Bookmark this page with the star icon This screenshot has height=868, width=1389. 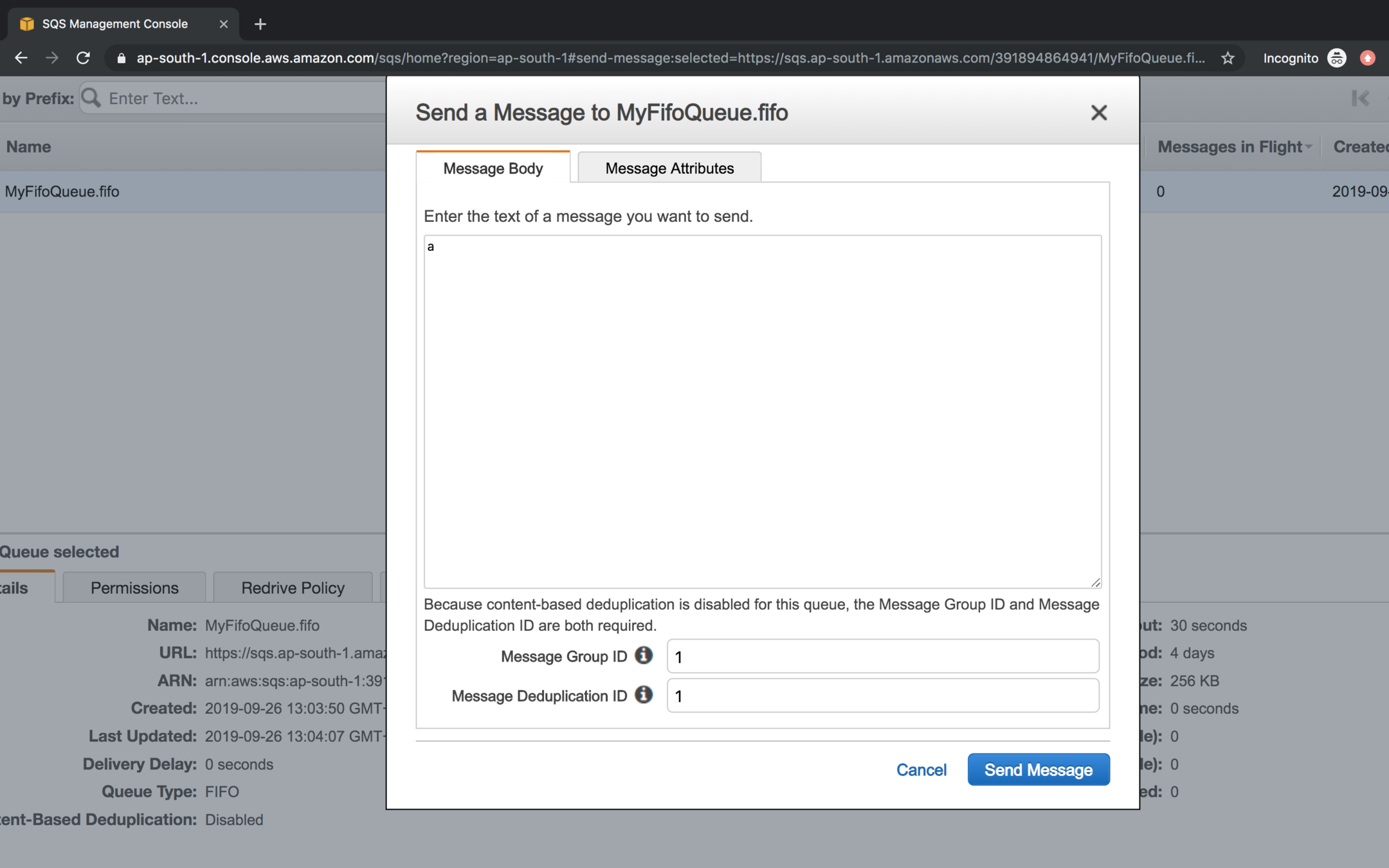click(1228, 58)
